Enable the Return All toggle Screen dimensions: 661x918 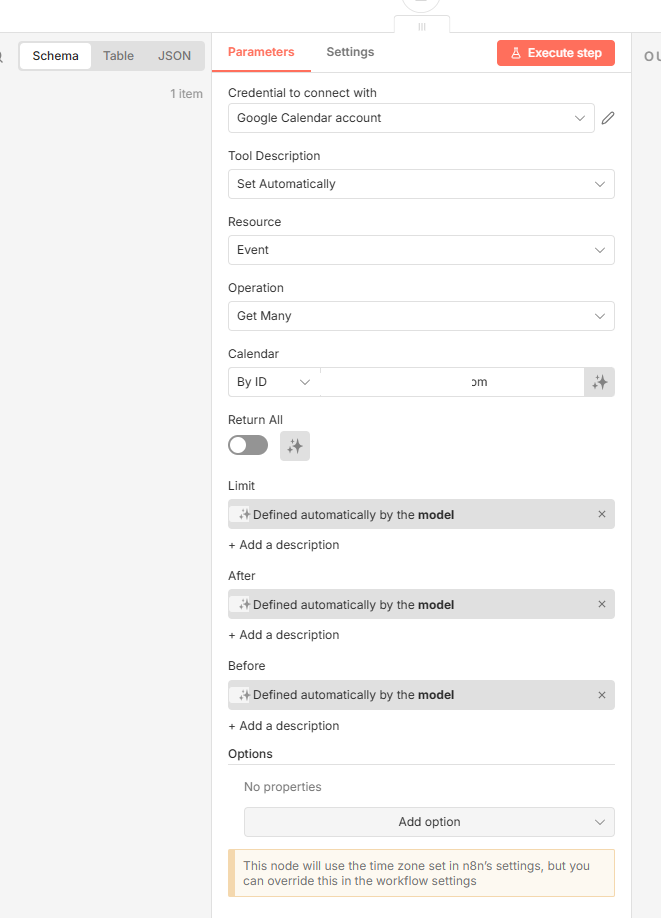[x=248, y=446]
